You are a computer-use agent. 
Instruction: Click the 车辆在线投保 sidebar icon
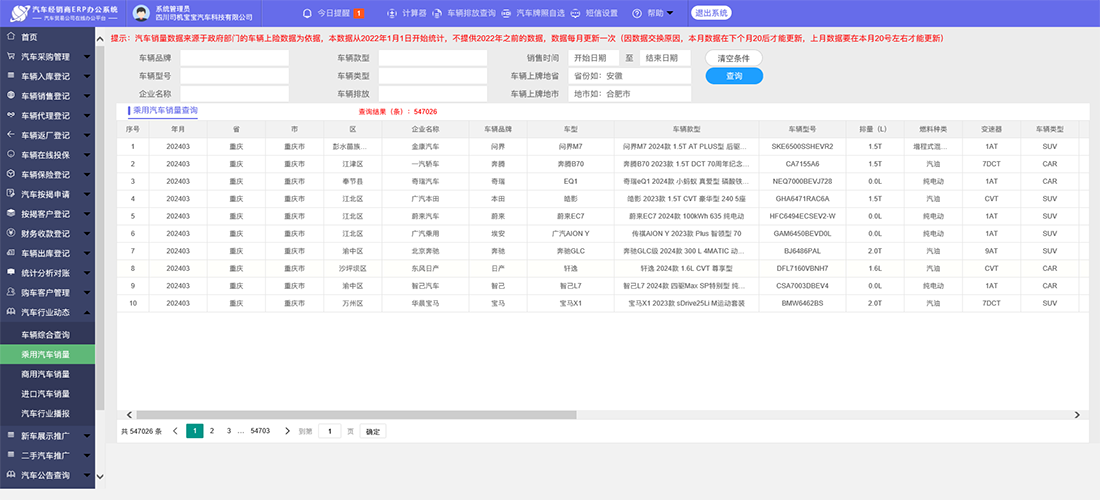click(x=11, y=154)
